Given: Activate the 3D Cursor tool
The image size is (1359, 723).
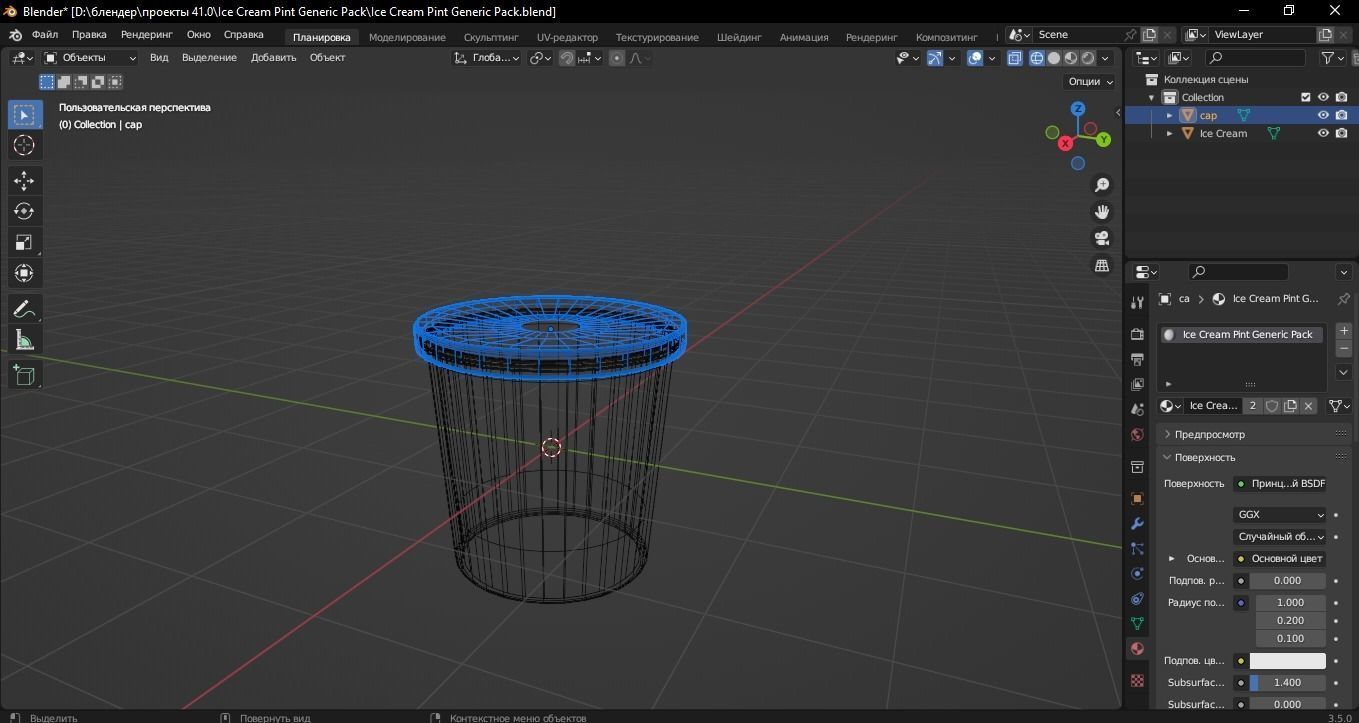Looking at the screenshot, I should click(24, 146).
